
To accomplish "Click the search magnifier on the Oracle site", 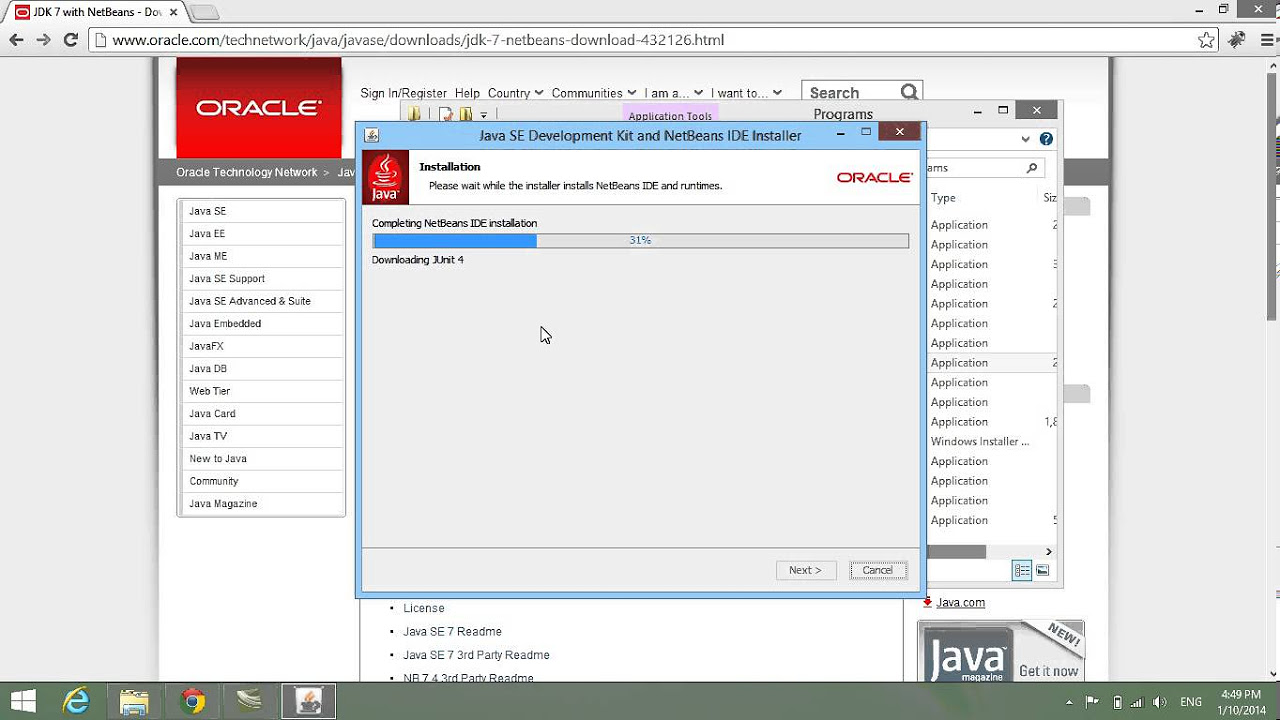I will click(908, 92).
